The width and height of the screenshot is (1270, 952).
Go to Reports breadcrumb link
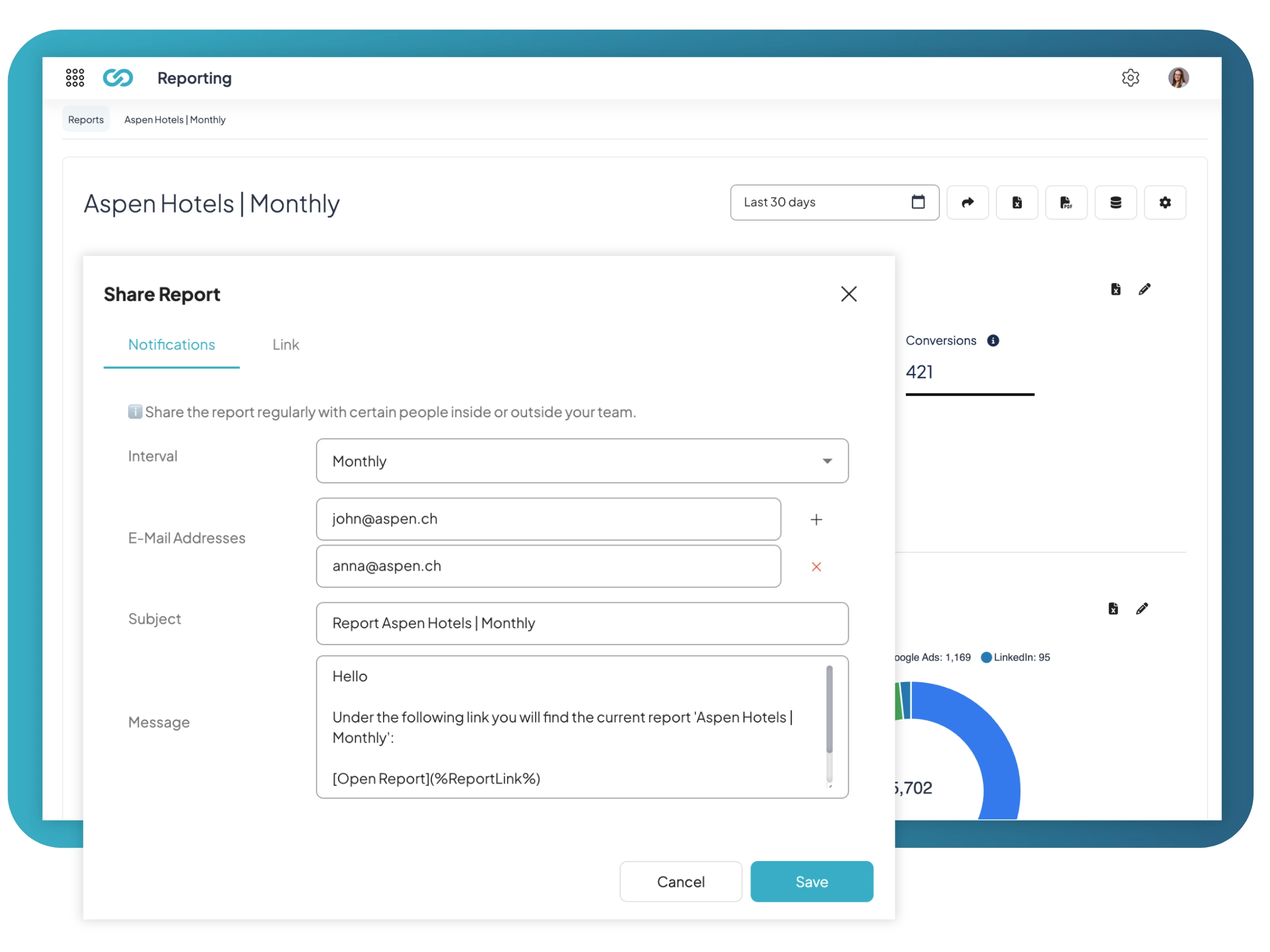86,120
